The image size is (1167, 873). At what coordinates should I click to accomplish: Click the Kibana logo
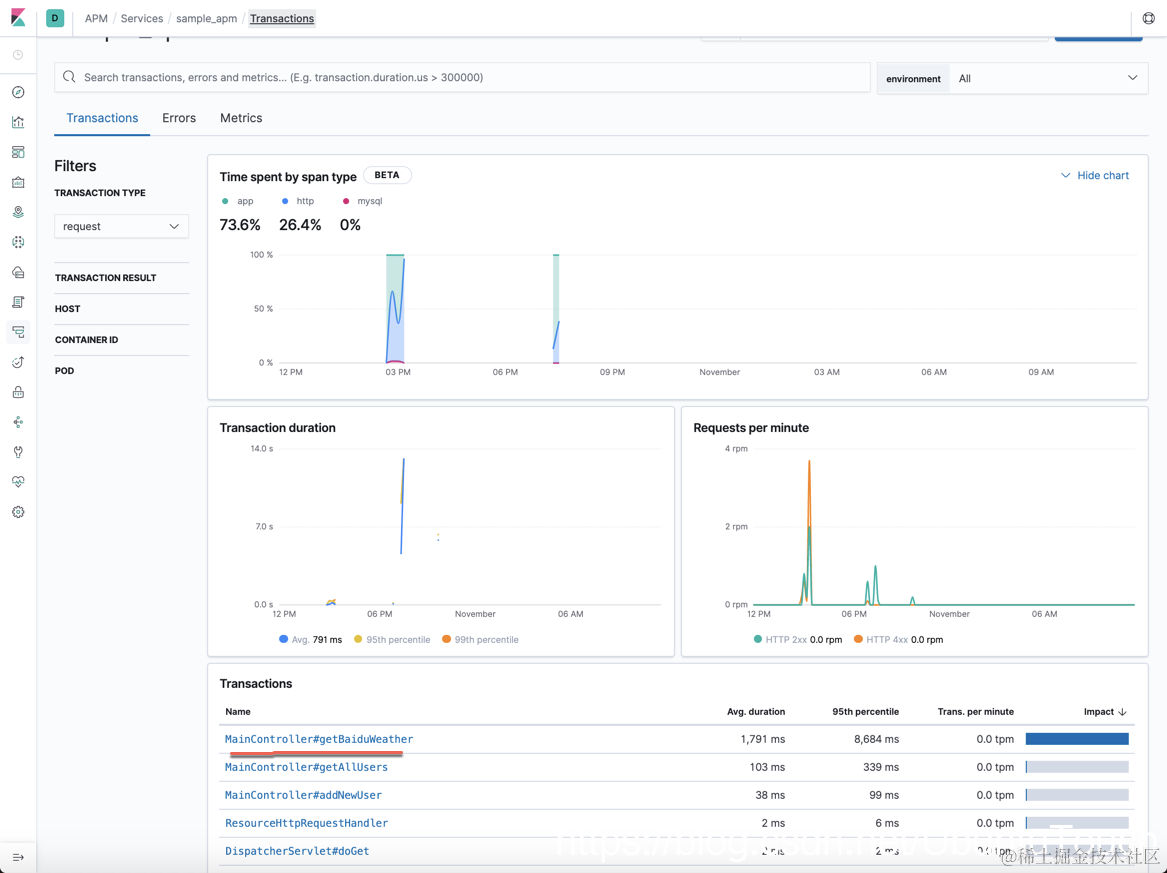18,18
